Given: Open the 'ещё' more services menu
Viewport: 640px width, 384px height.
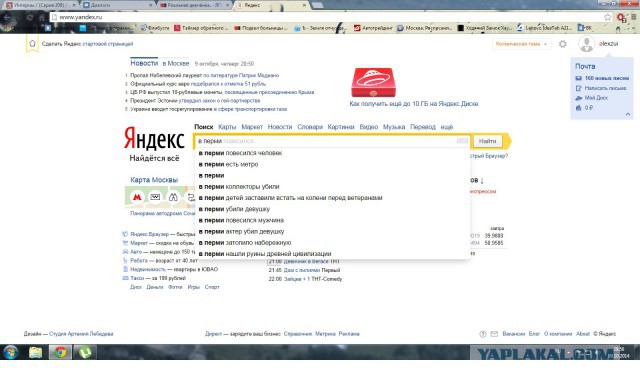Looking at the screenshot, I should point(447,127).
